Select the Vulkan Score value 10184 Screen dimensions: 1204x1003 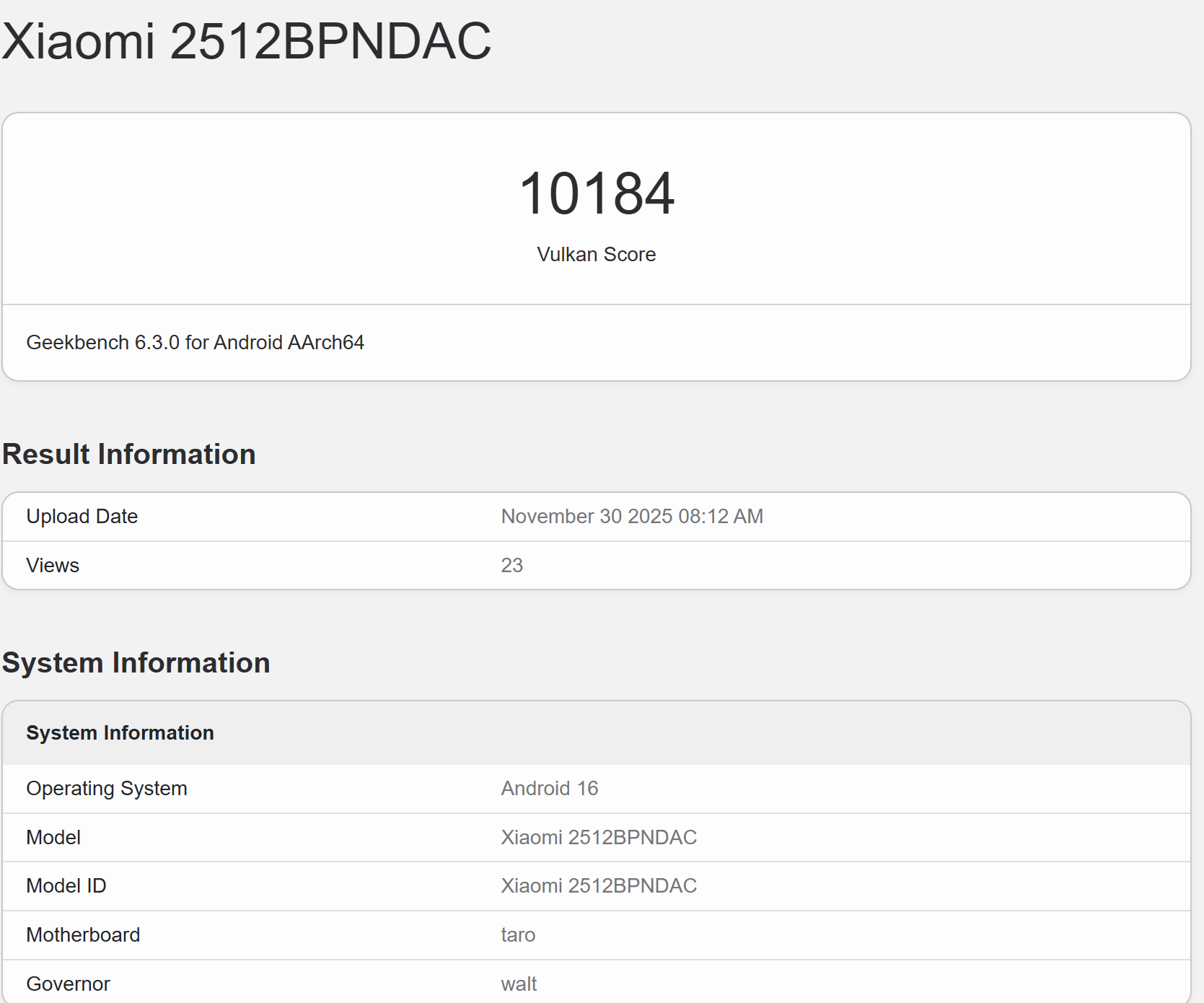tap(597, 193)
